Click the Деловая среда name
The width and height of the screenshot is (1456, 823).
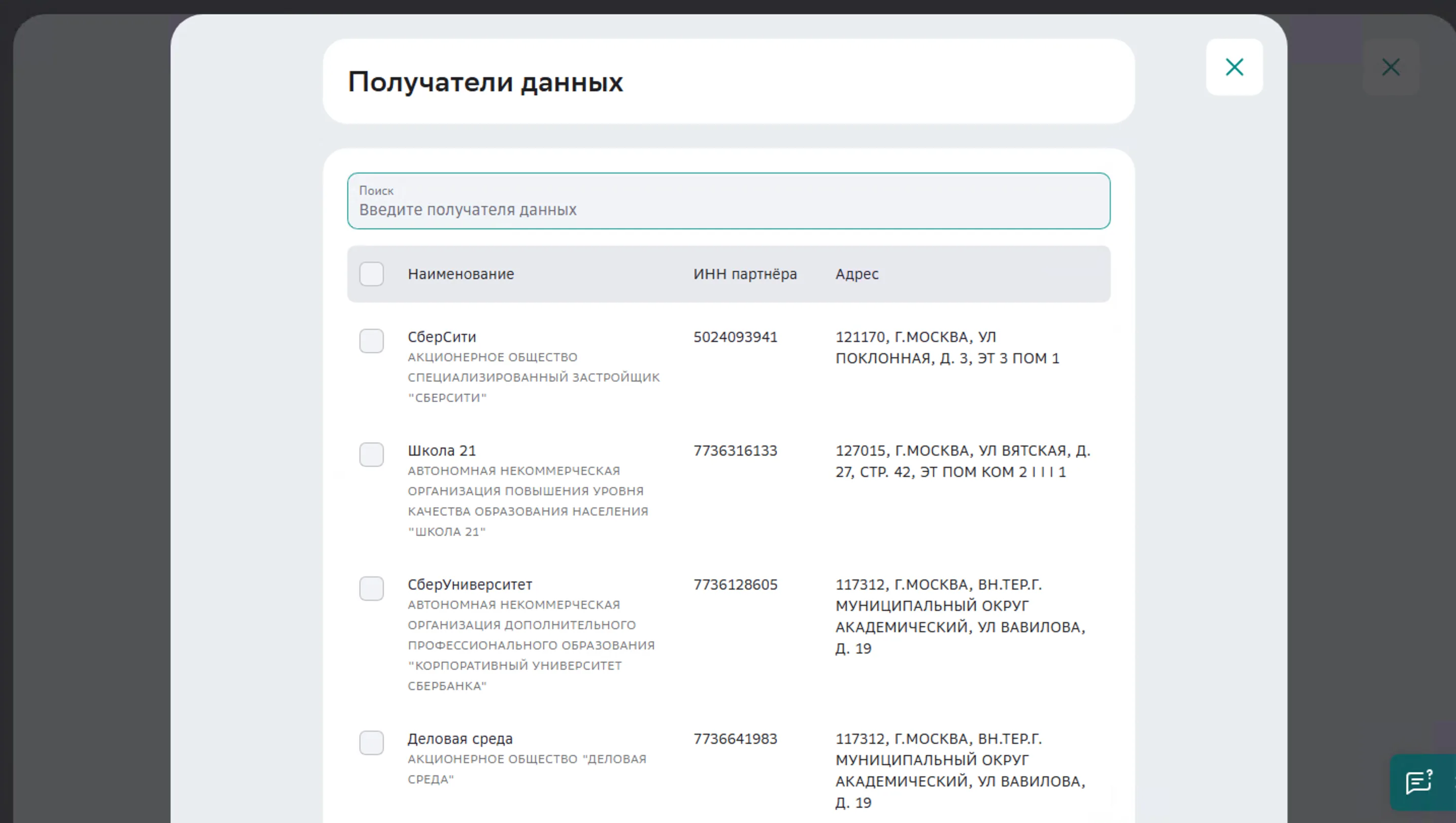coord(460,739)
